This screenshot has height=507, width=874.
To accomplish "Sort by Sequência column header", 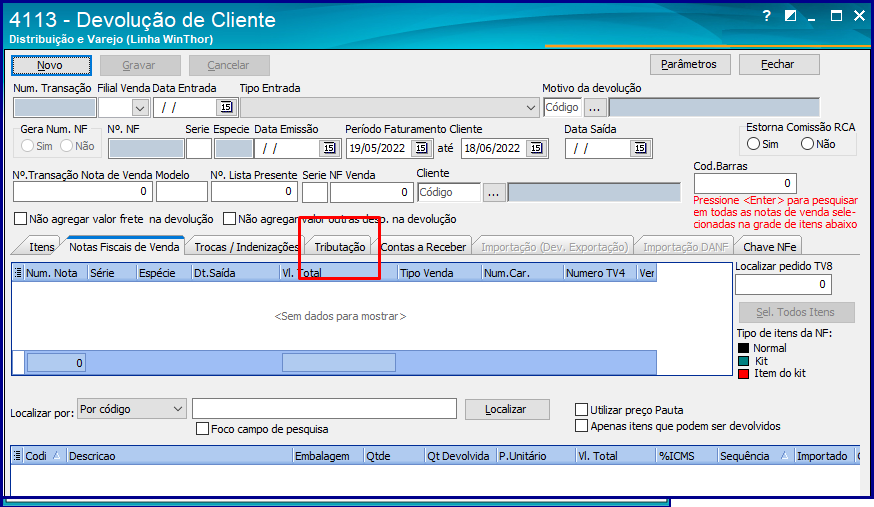I will [x=755, y=456].
